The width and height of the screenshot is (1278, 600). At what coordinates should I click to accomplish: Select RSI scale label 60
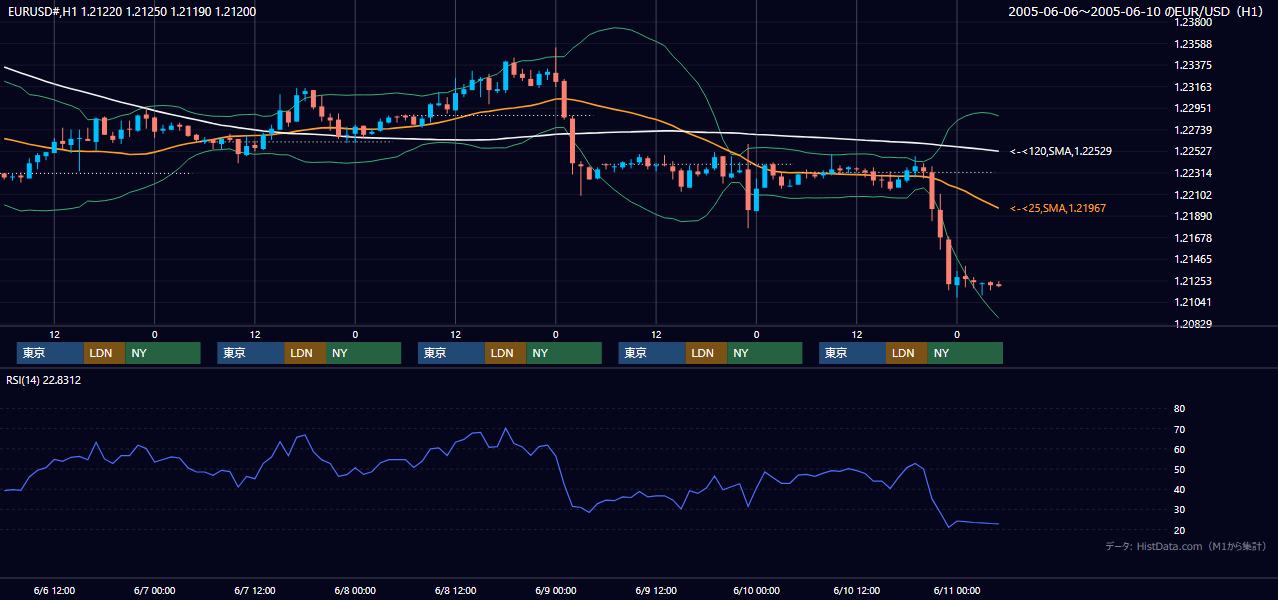1180,449
